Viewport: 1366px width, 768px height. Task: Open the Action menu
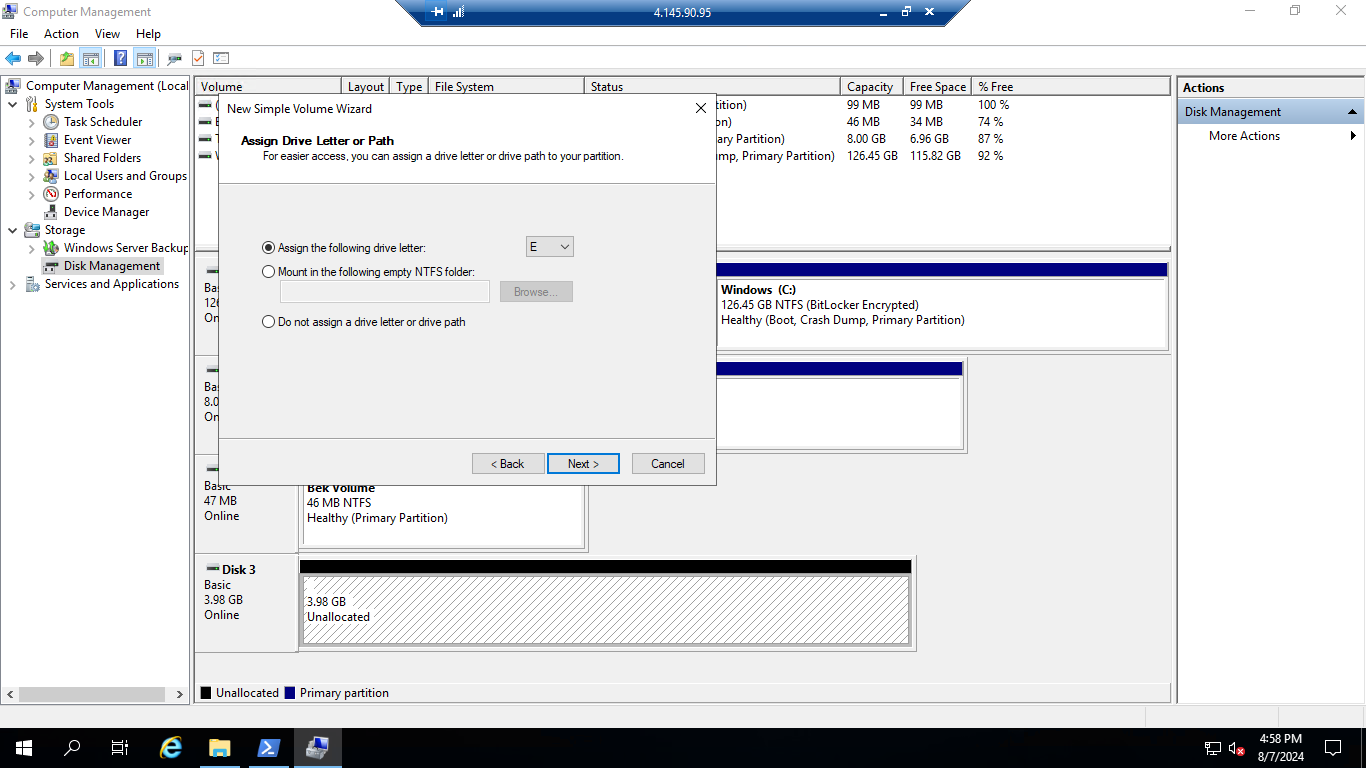click(x=61, y=34)
